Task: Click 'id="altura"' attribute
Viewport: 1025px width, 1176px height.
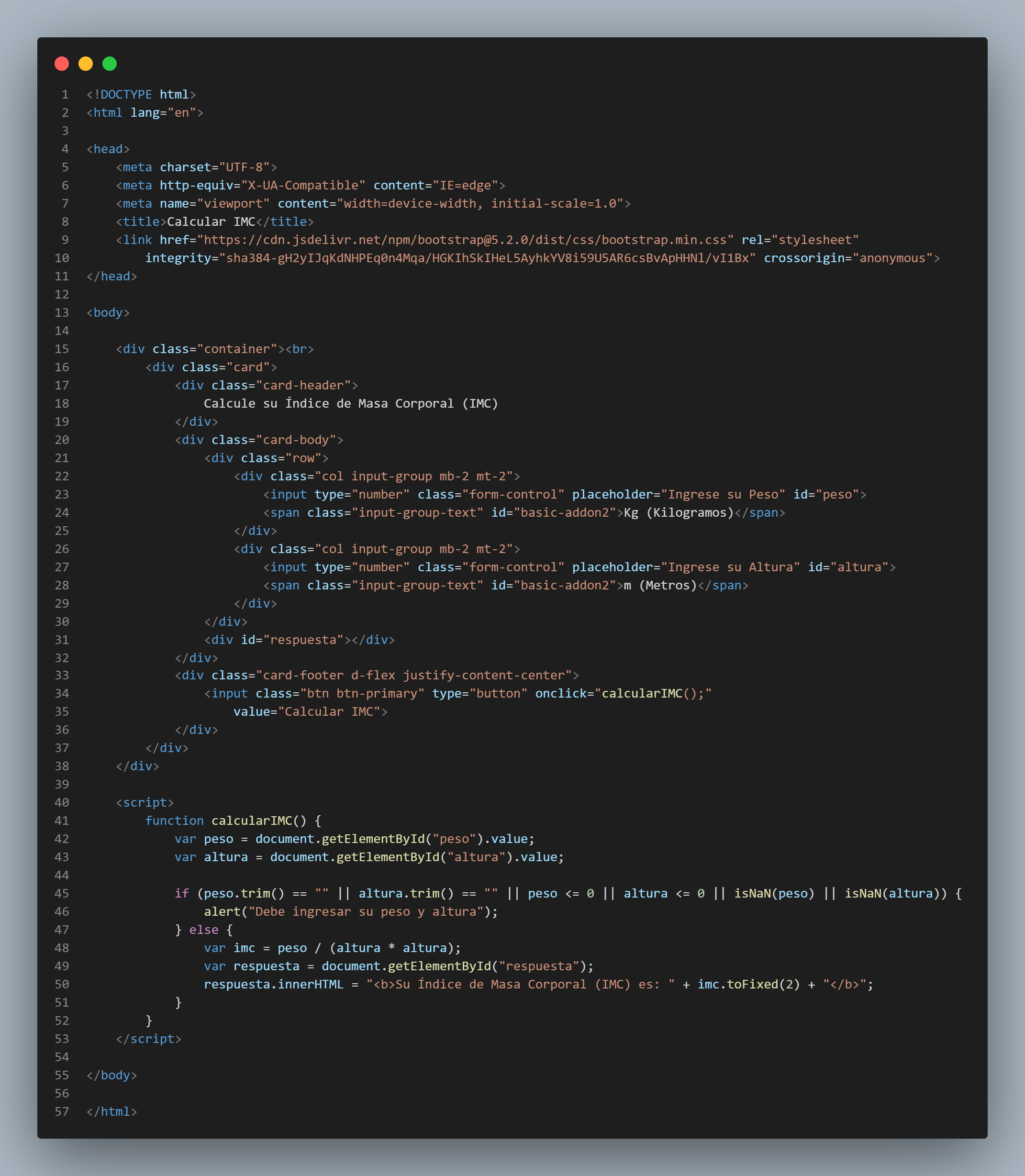Action: pos(848,567)
